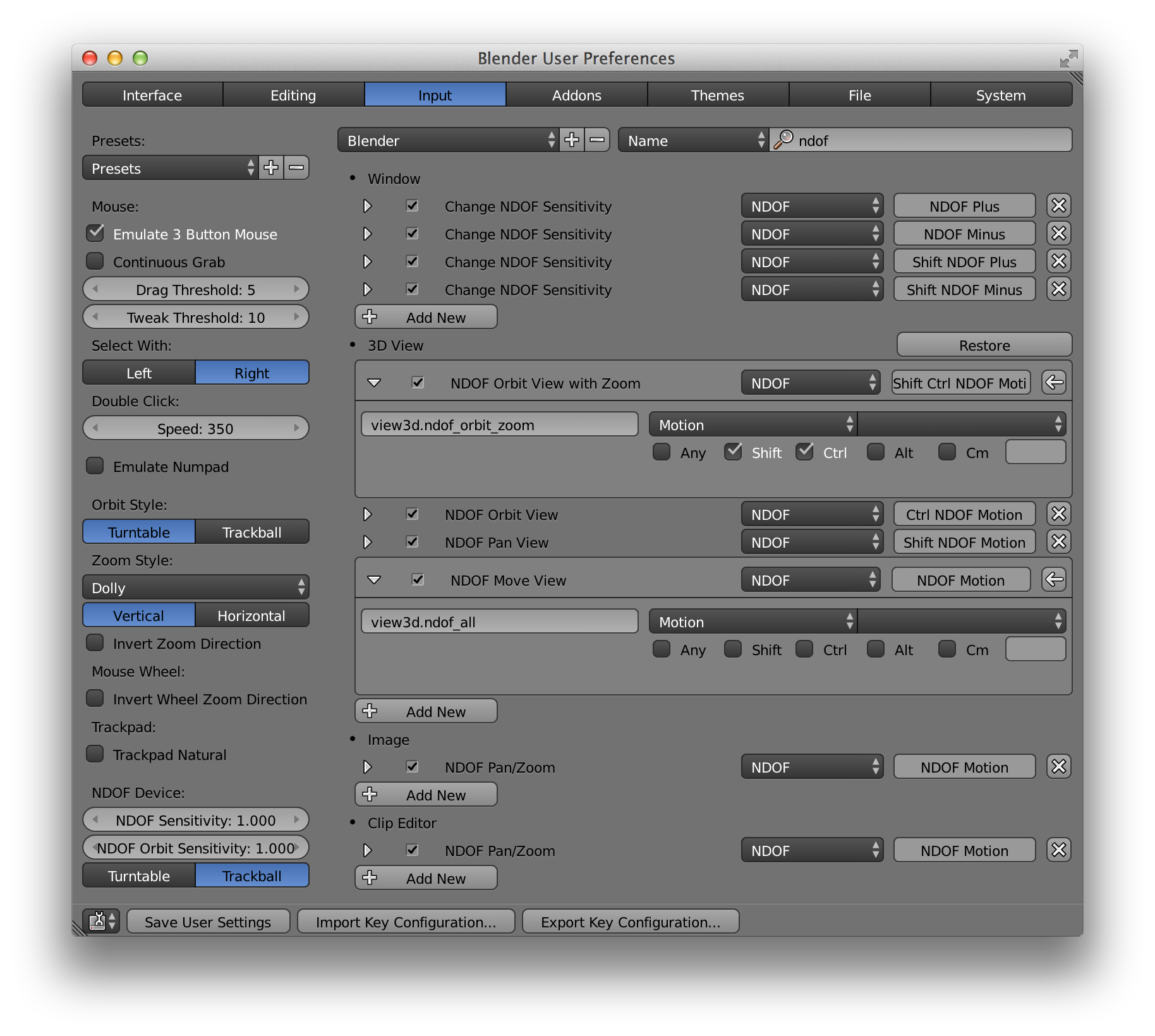Remove the Shift NDOF Plus keymap entry
Screen dimensions: 1155x1036
pos(1058,262)
